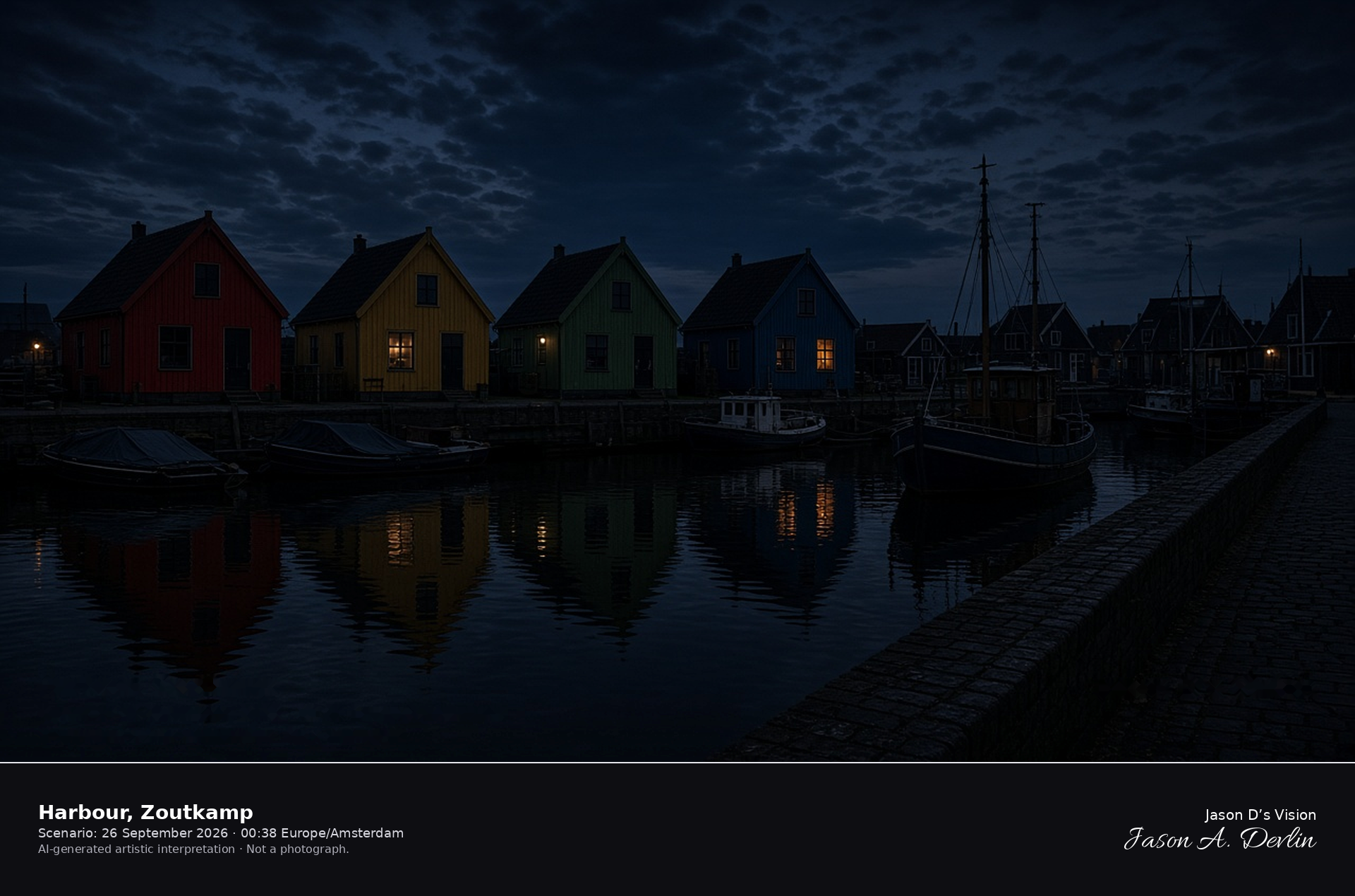Click the "Jason A. Devlin" signature
The height and width of the screenshot is (896, 1355).
point(1220,839)
